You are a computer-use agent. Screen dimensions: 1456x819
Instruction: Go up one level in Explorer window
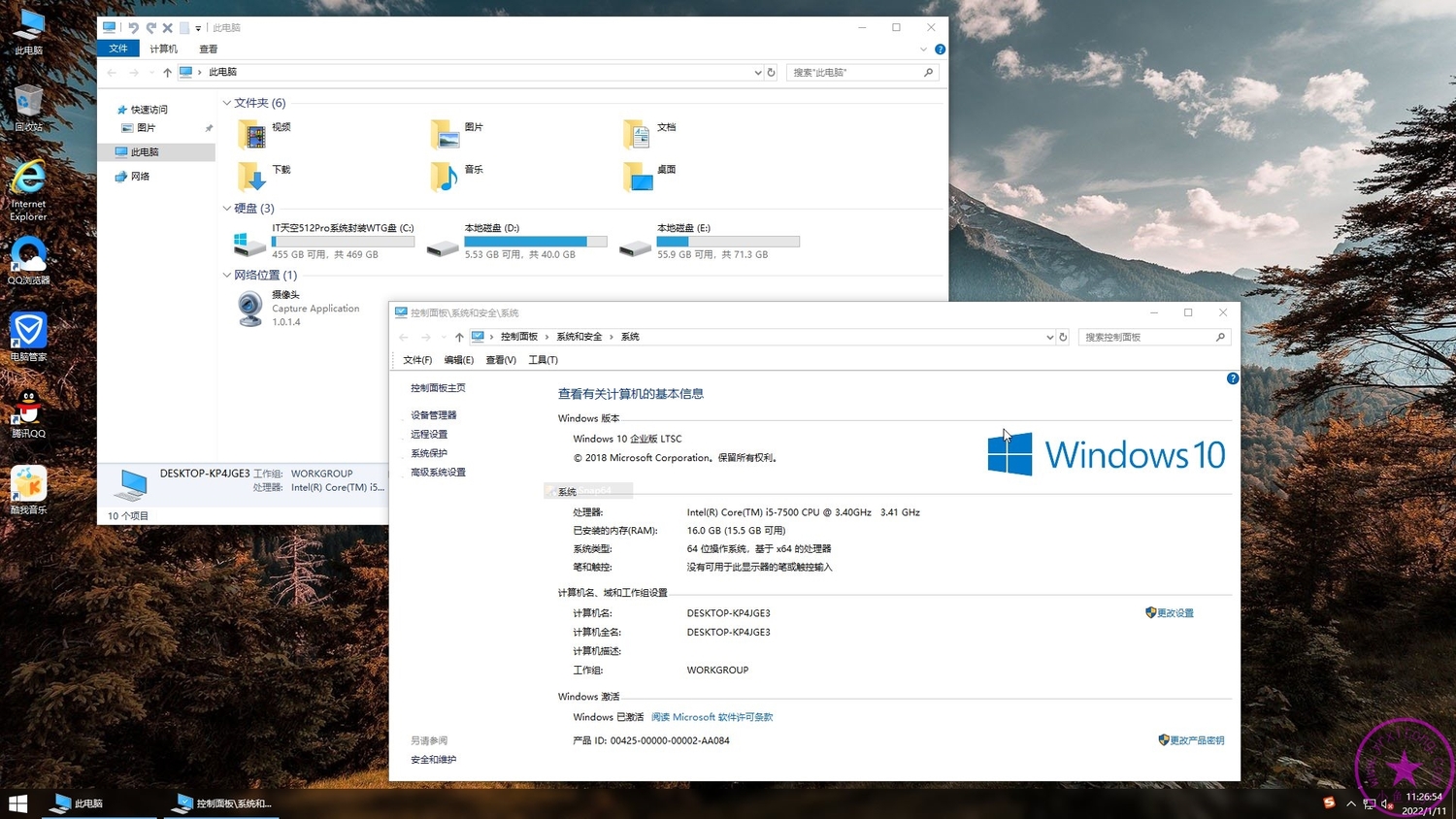pyautogui.click(x=167, y=72)
